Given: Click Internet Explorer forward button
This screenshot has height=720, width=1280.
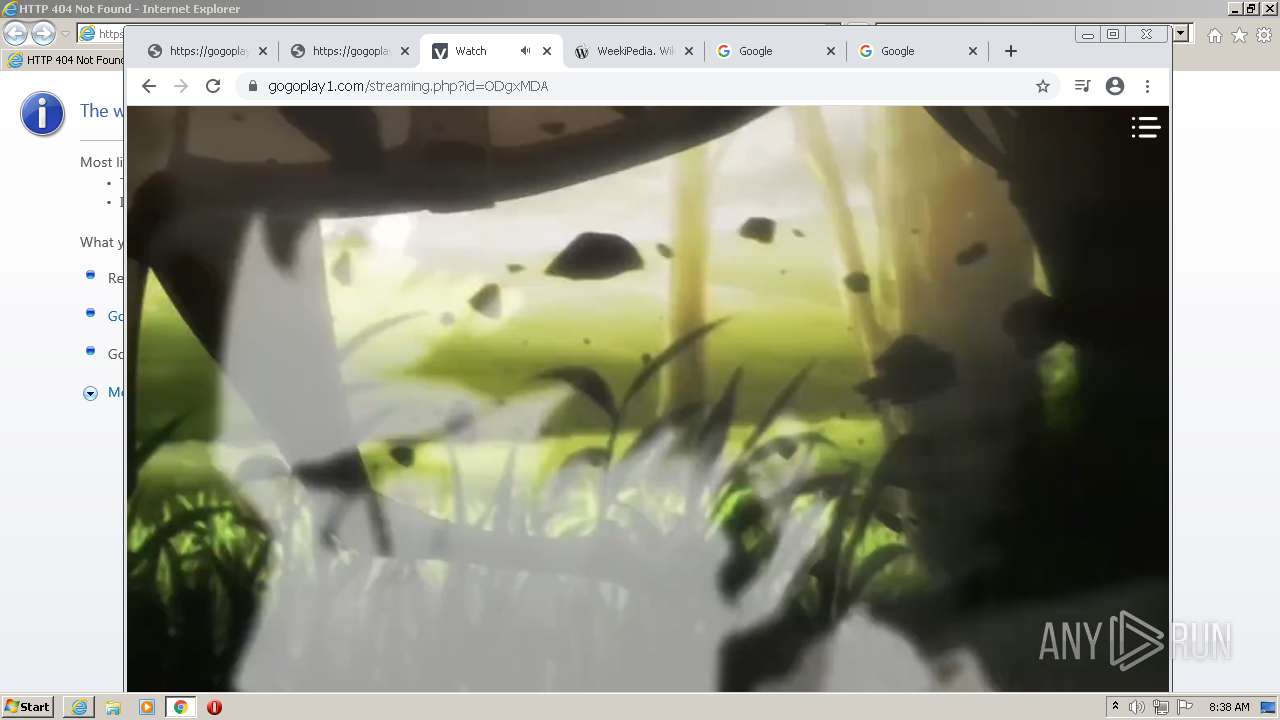Looking at the screenshot, I should [43, 34].
